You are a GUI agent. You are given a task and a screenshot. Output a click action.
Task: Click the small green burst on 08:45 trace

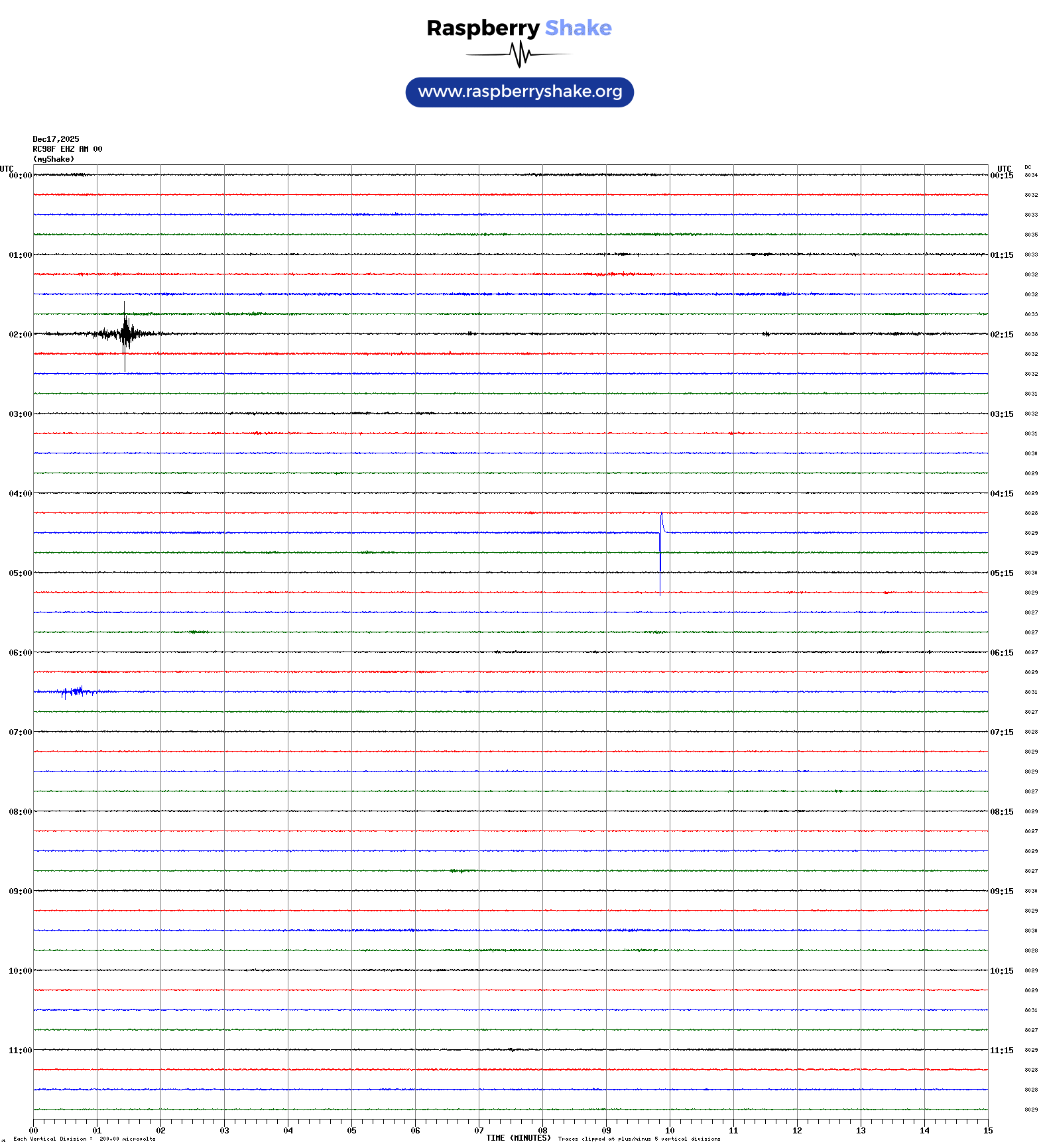pos(462,871)
